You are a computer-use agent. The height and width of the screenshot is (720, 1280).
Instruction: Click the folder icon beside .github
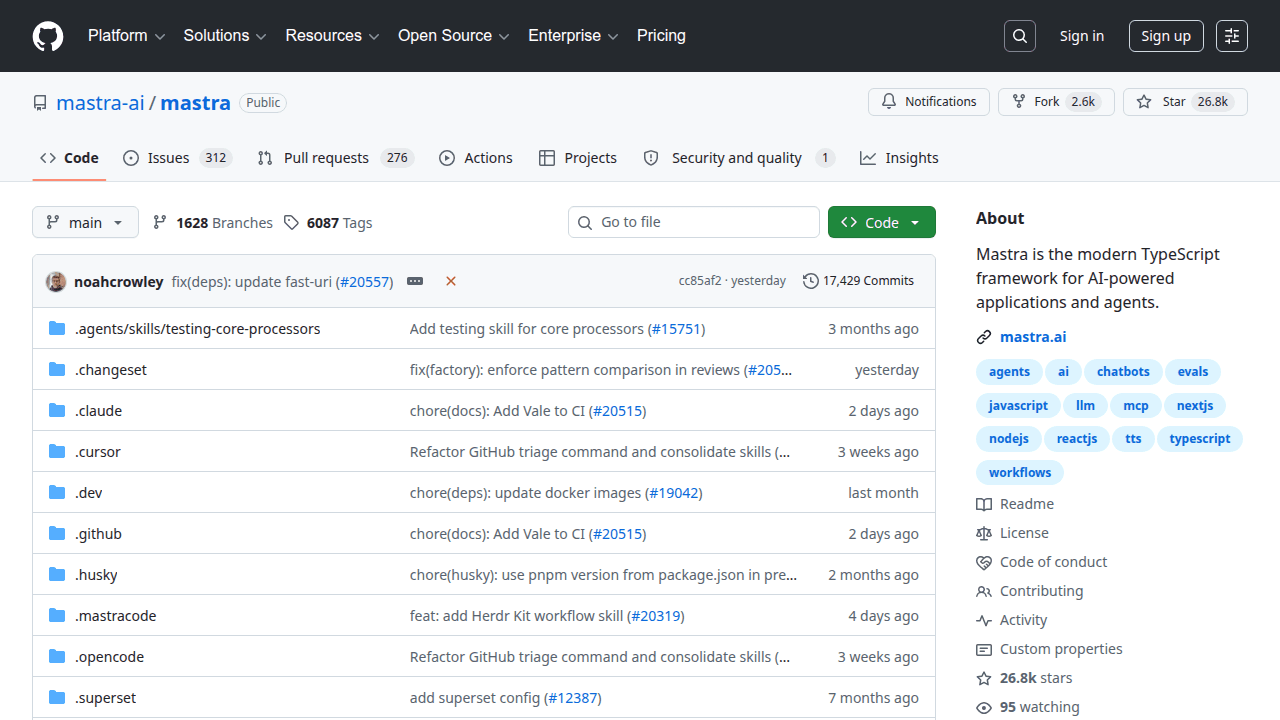57,534
